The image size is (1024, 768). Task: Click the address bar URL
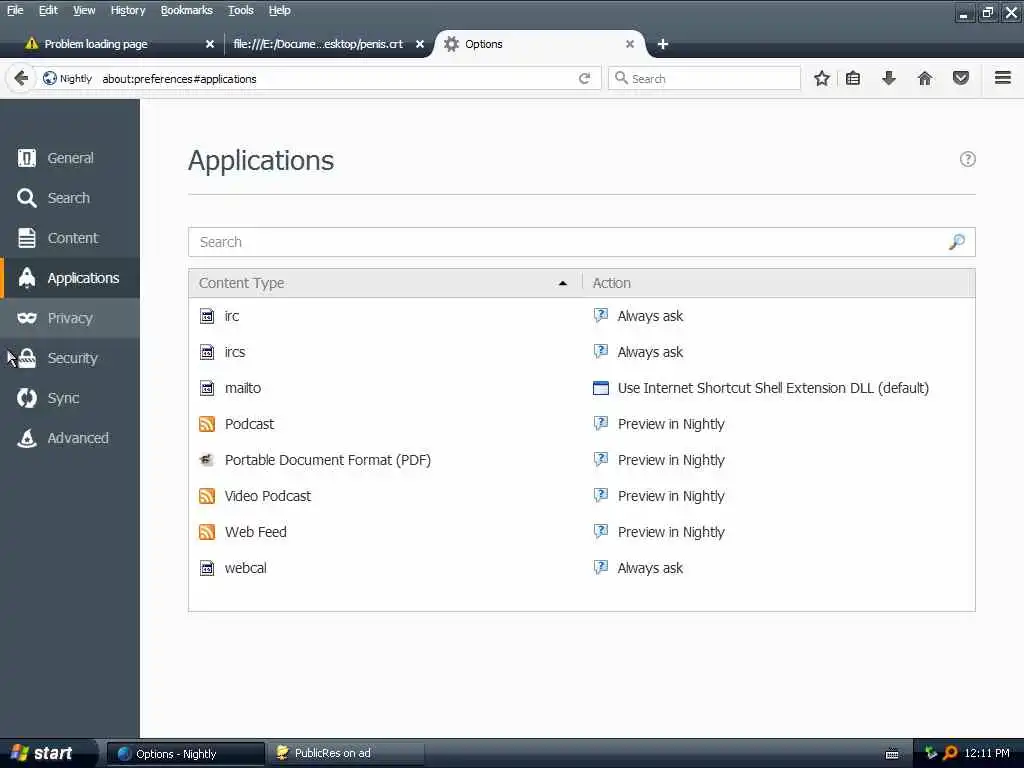[336, 78]
